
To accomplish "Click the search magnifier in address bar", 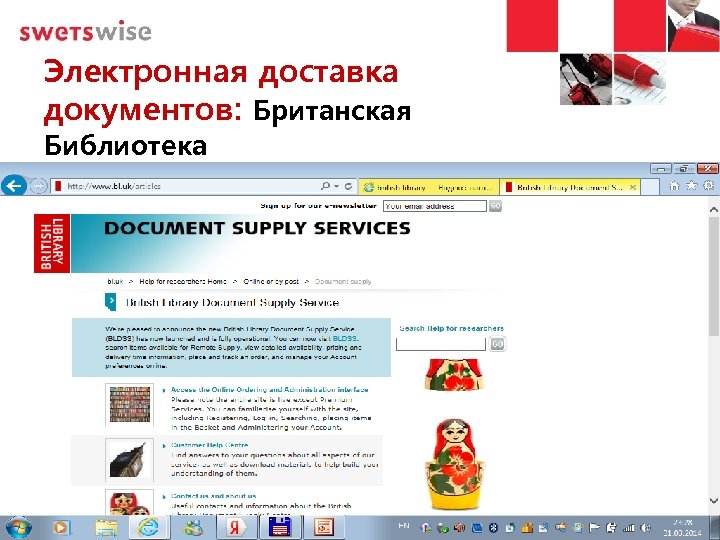I will (325, 186).
